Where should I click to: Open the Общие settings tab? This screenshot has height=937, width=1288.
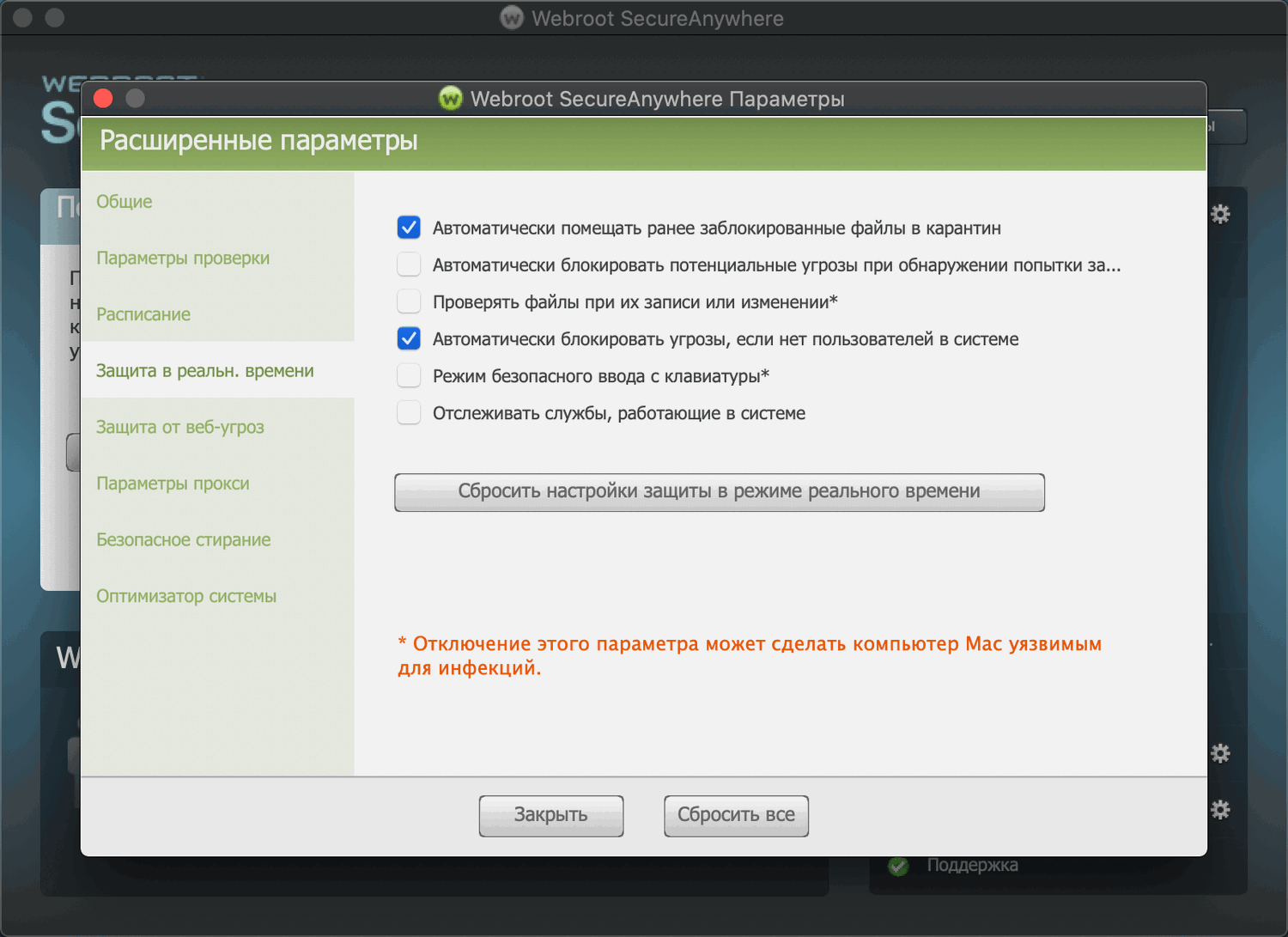click(125, 202)
